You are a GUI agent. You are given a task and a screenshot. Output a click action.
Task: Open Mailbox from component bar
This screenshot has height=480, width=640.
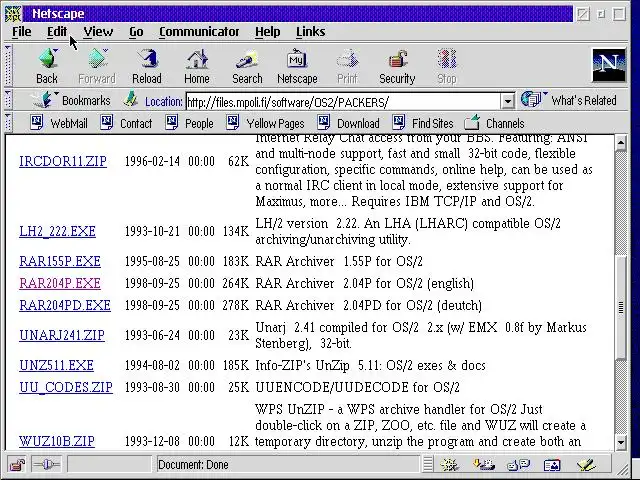pyautogui.click(x=483, y=464)
